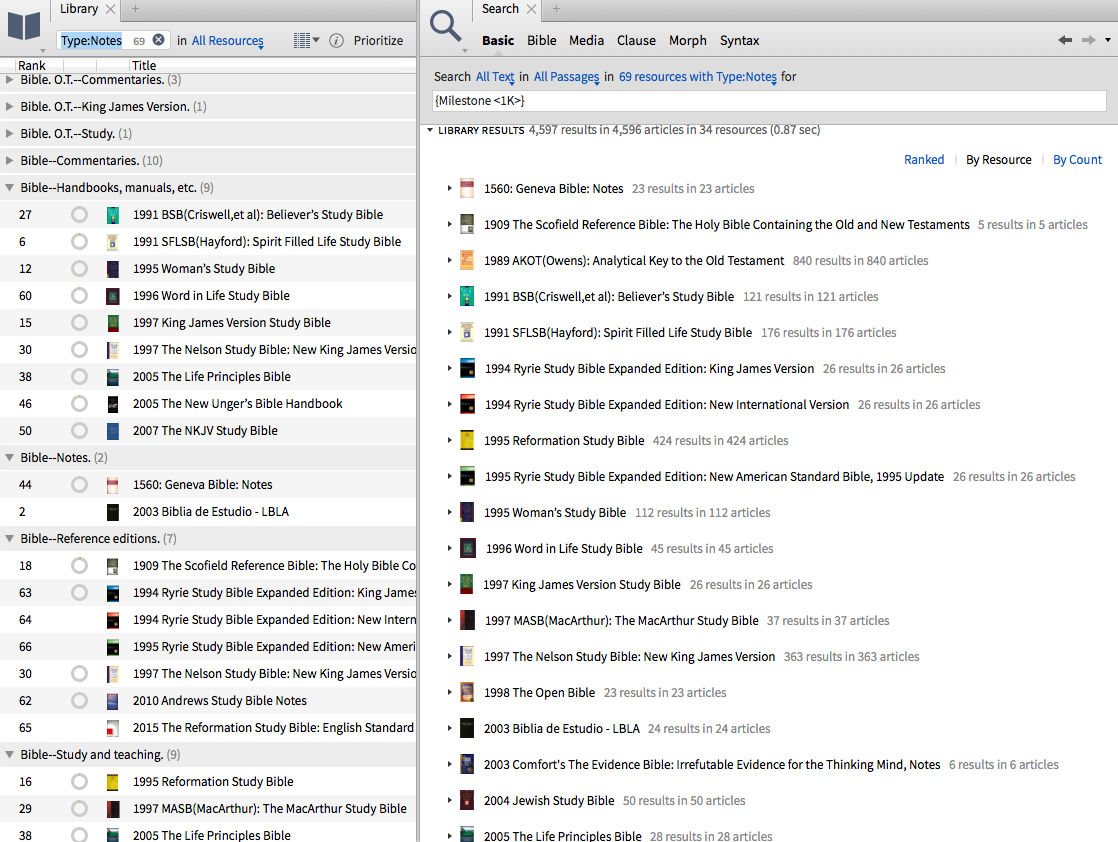Select the Basic search tab
Viewport: 1118px width, 842px height.
pos(498,41)
